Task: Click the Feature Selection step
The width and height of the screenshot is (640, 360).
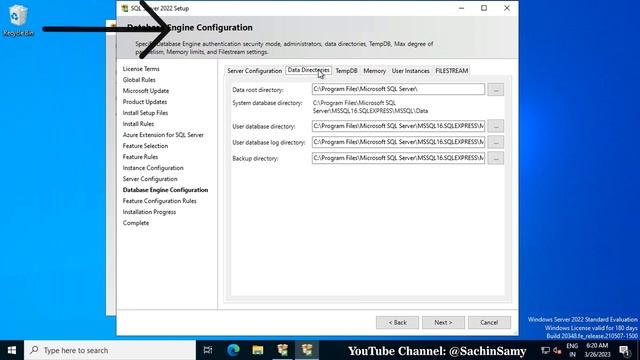Action: (x=145, y=146)
